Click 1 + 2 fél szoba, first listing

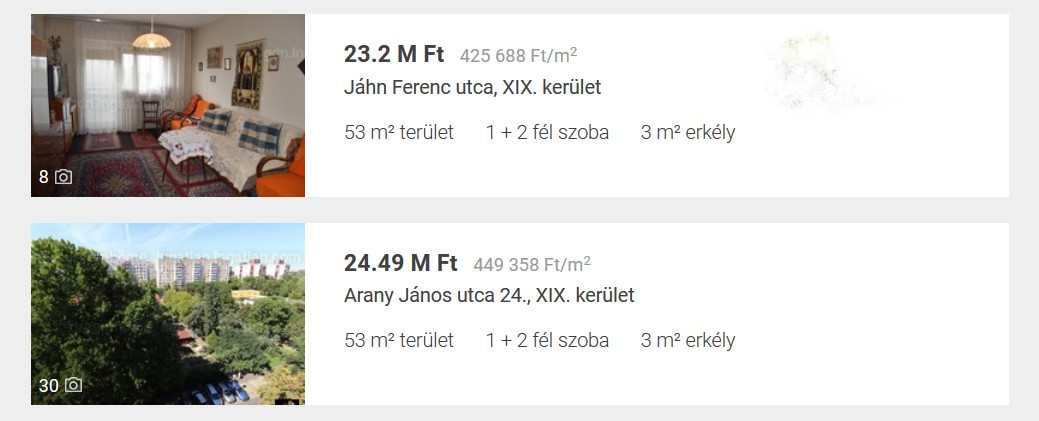(547, 132)
